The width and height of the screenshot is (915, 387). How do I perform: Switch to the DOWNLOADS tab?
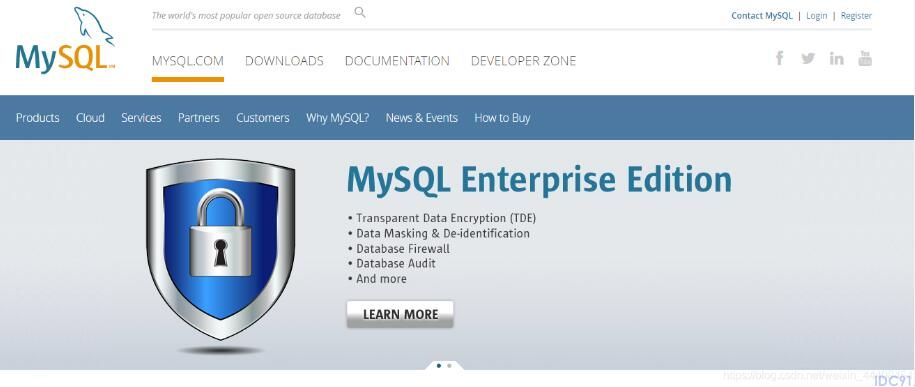284,61
